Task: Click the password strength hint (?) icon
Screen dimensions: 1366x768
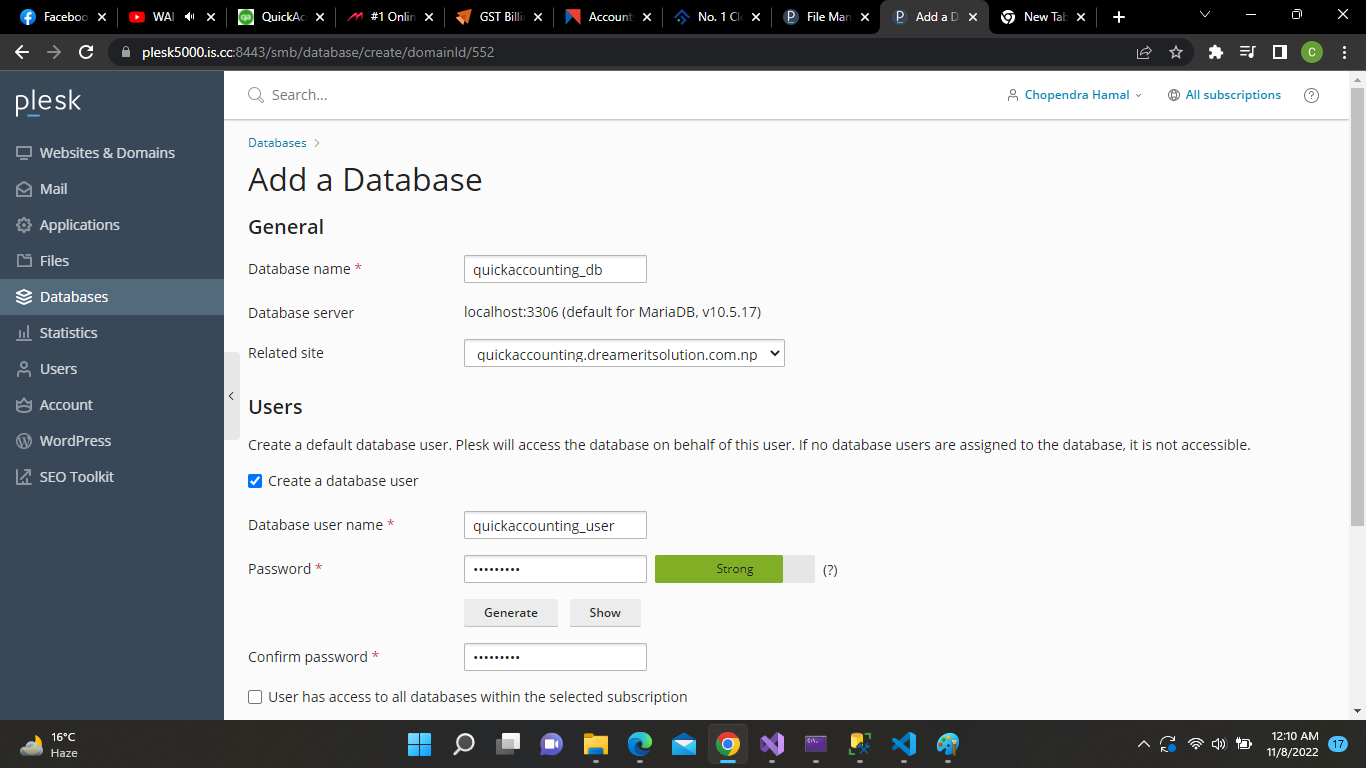Action: click(829, 570)
